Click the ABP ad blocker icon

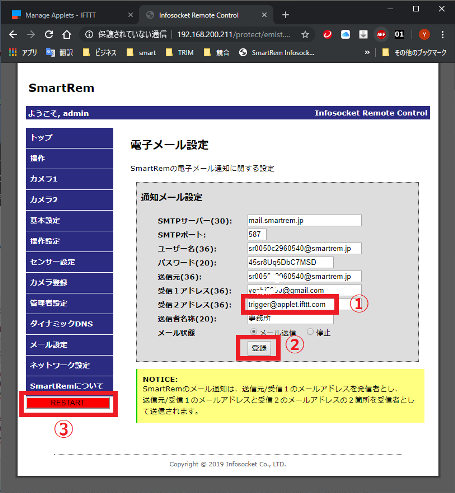tap(381, 34)
